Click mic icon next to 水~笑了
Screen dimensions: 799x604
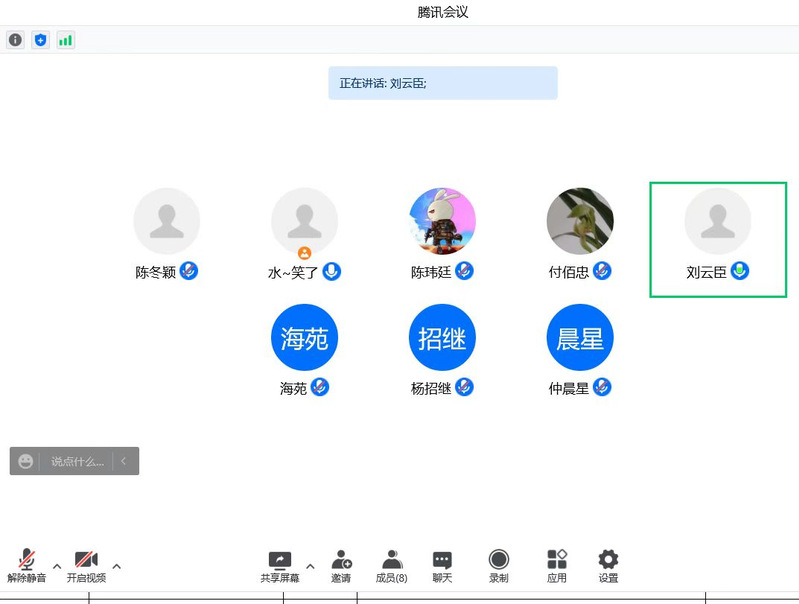coord(332,271)
